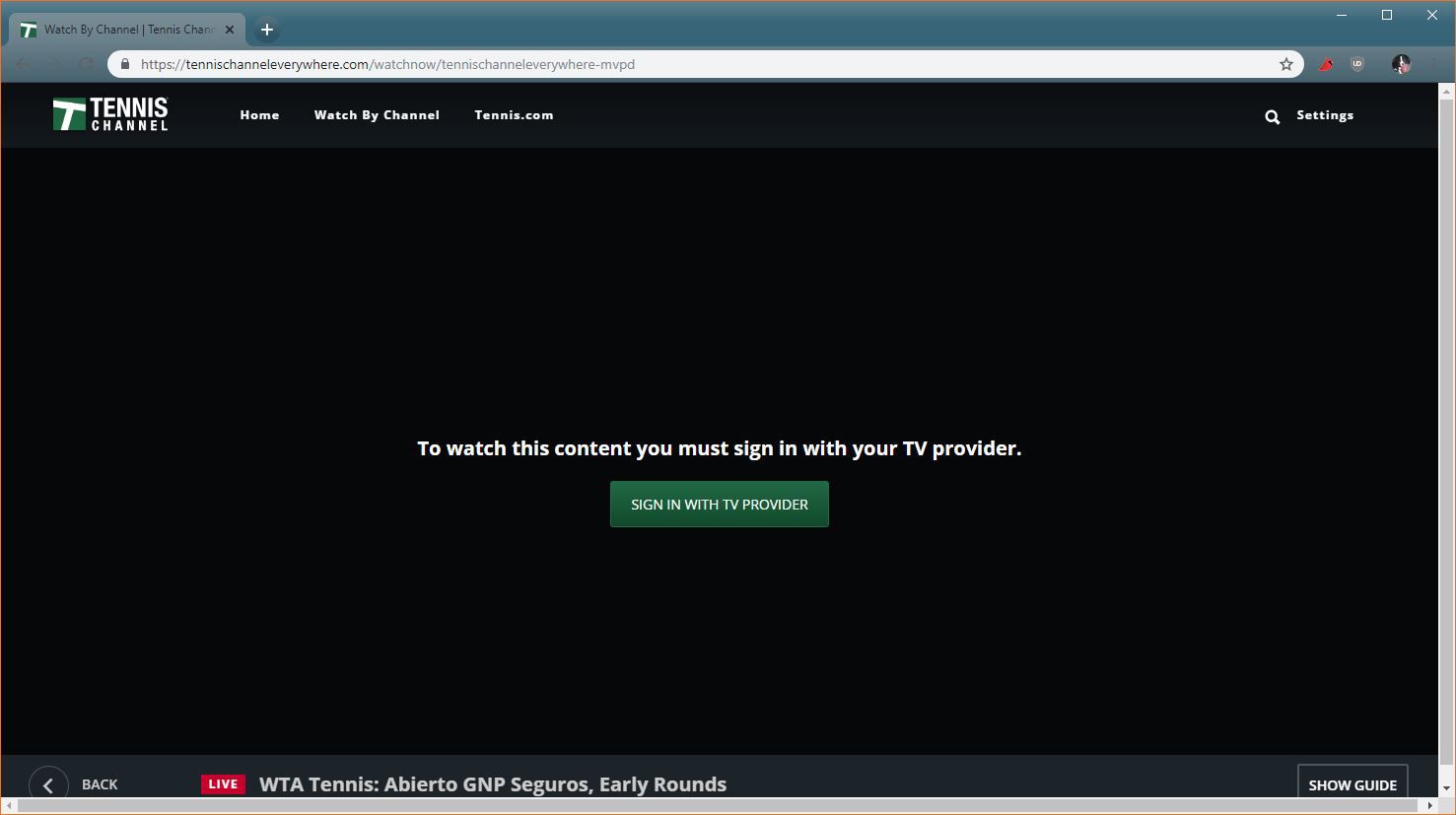Click the horizontal scrollbar right arrow
The height and width of the screenshot is (815, 1456).
(x=1431, y=806)
